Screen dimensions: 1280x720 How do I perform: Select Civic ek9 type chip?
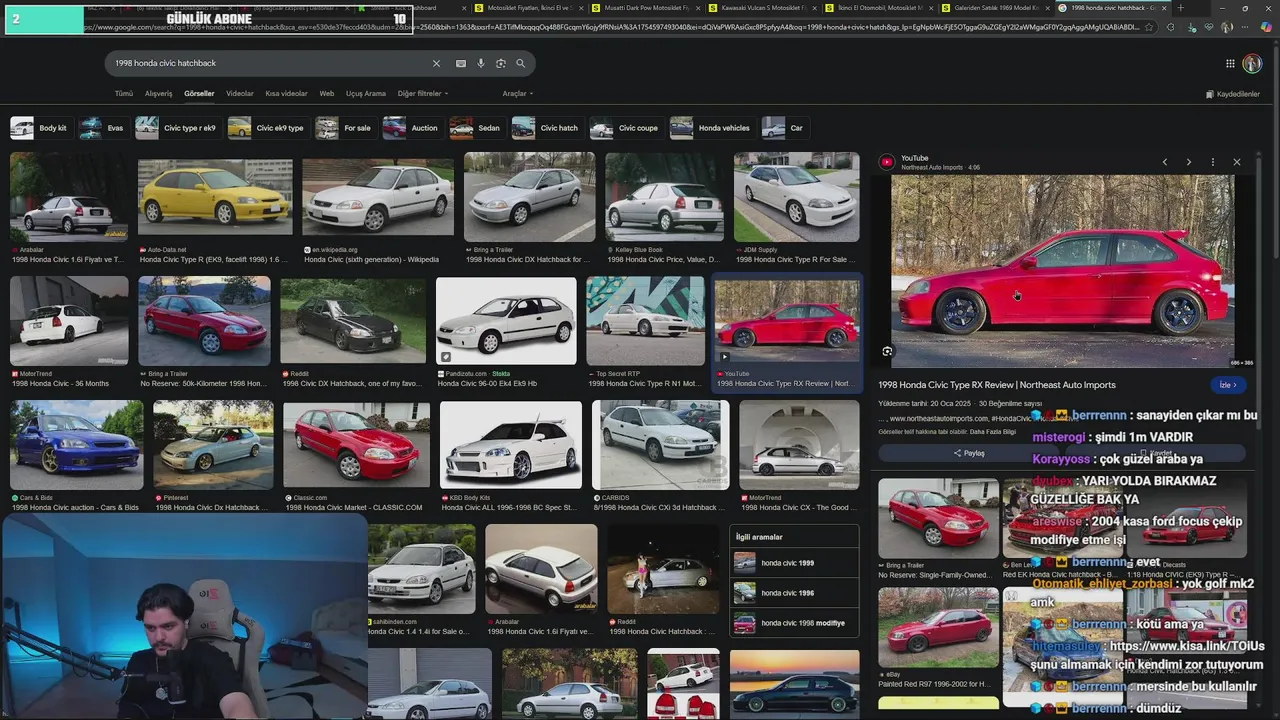(267, 128)
